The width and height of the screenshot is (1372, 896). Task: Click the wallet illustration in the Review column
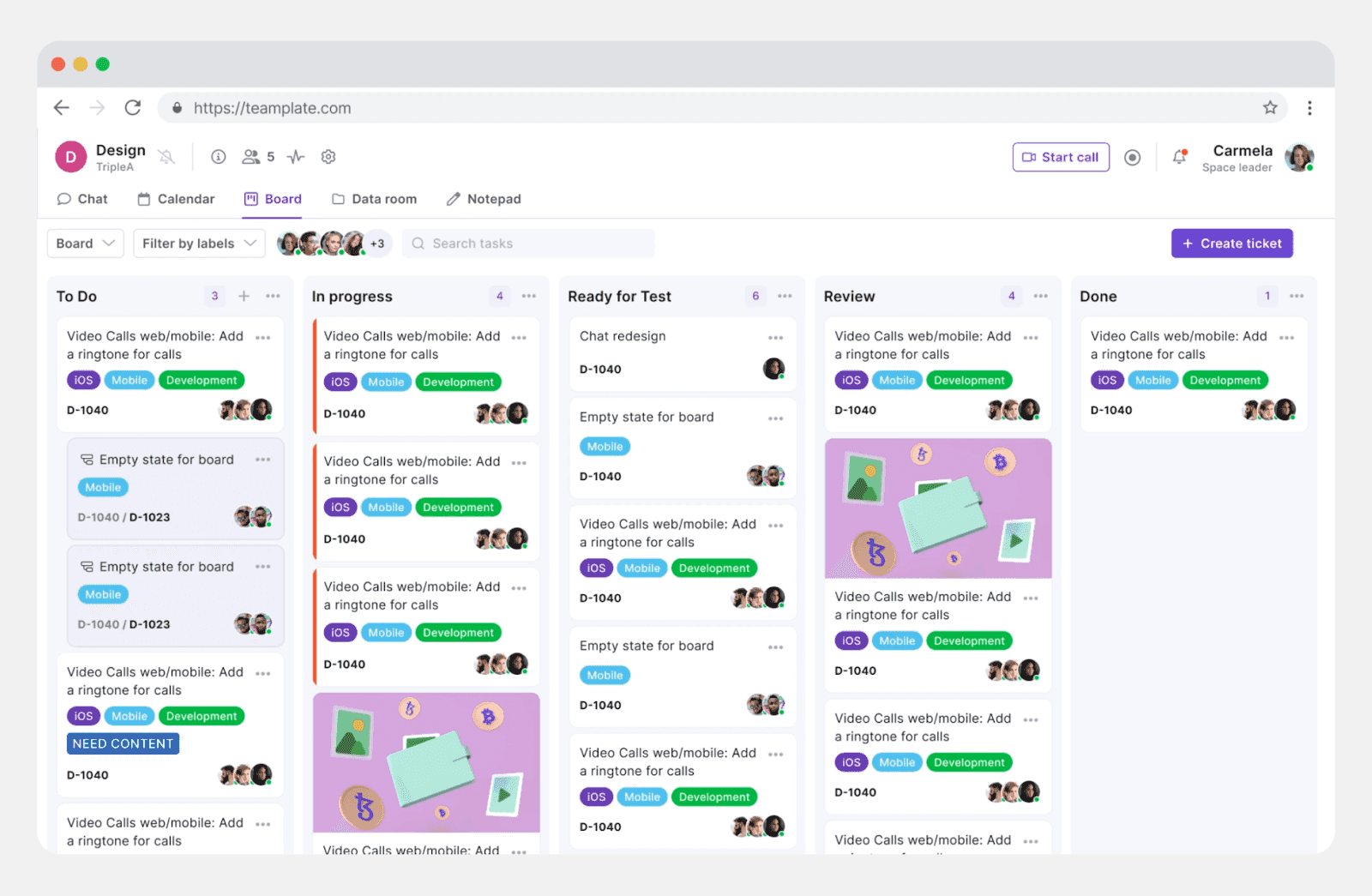click(x=937, y=508)
